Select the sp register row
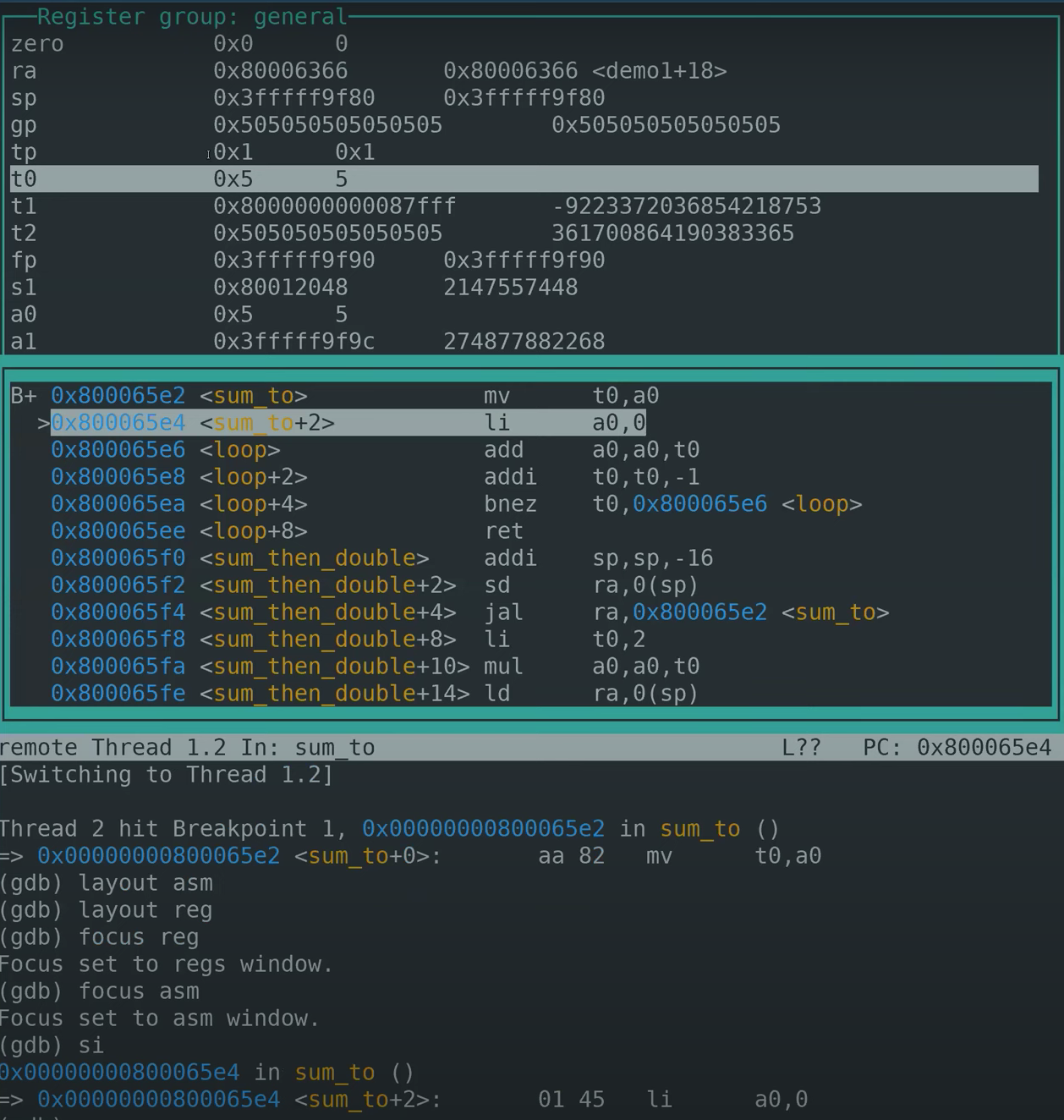 (x=524, y=98)
